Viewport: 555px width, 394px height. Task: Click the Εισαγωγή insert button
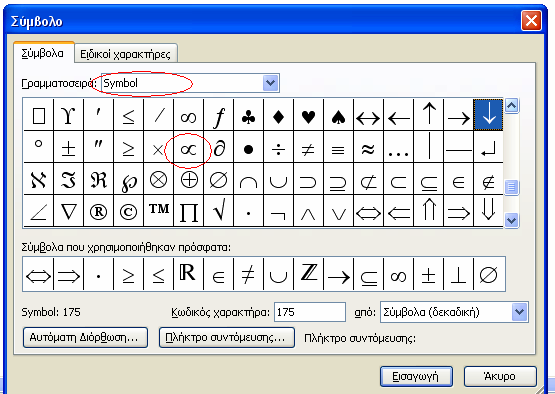[x=416, y=376]
